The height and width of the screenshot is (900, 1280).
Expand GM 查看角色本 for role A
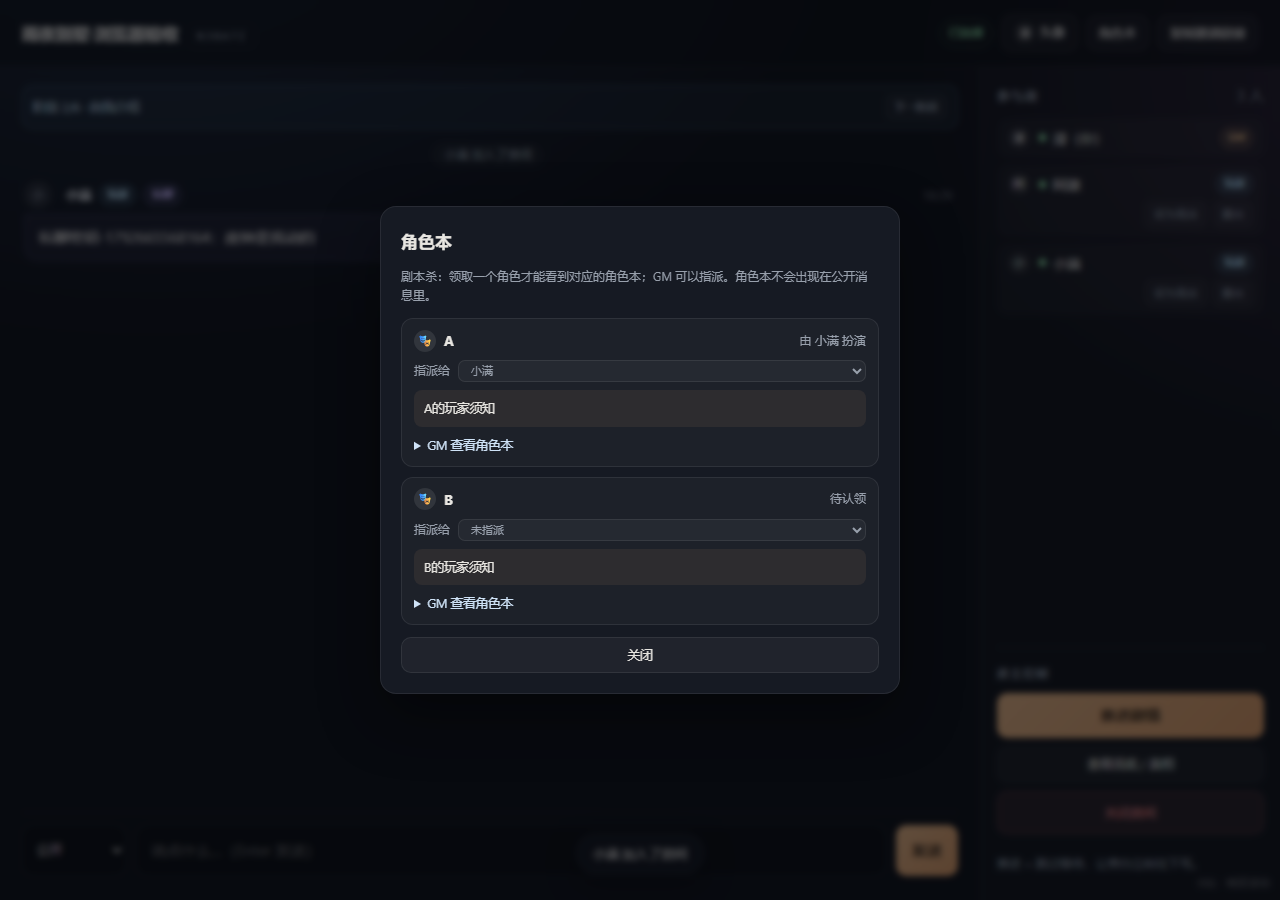coord(464,445)
